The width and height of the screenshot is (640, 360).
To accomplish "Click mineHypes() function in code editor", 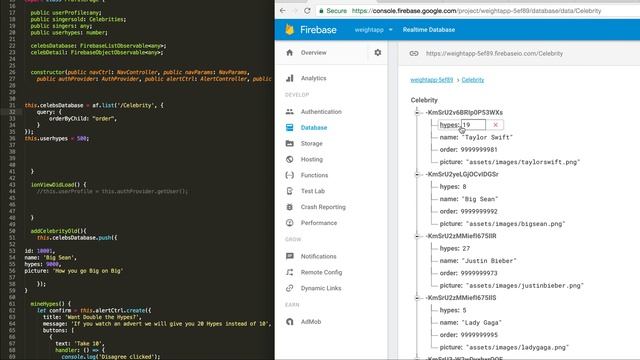I will (x=50, y=304).
